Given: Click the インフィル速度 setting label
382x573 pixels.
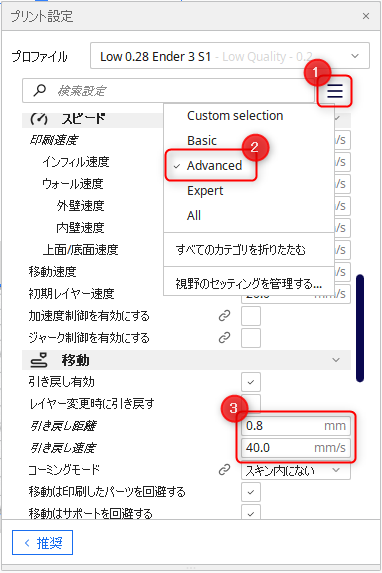Looking at the screenshot, I should (76, 162).
